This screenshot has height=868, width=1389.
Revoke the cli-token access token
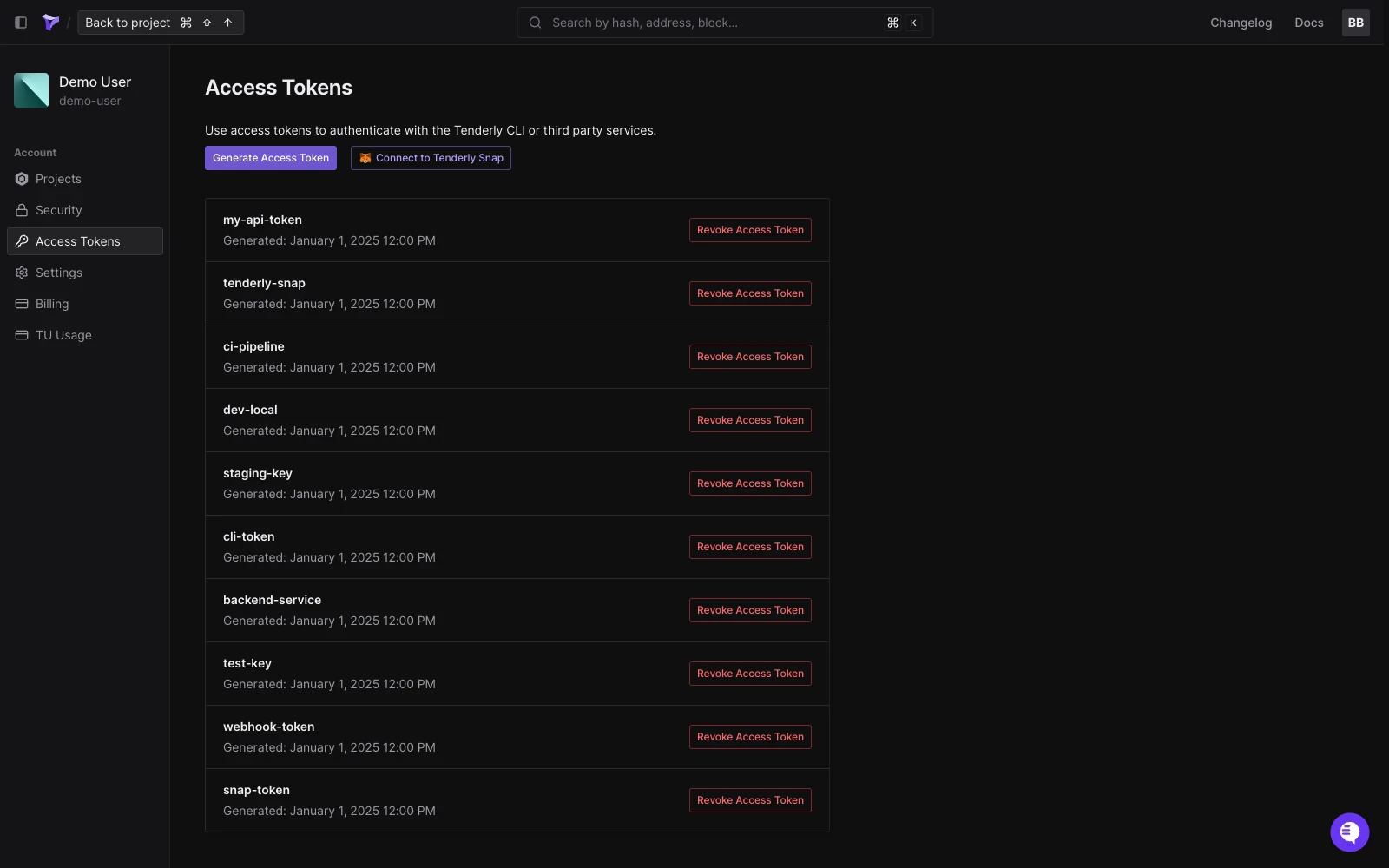coord(750,547)
